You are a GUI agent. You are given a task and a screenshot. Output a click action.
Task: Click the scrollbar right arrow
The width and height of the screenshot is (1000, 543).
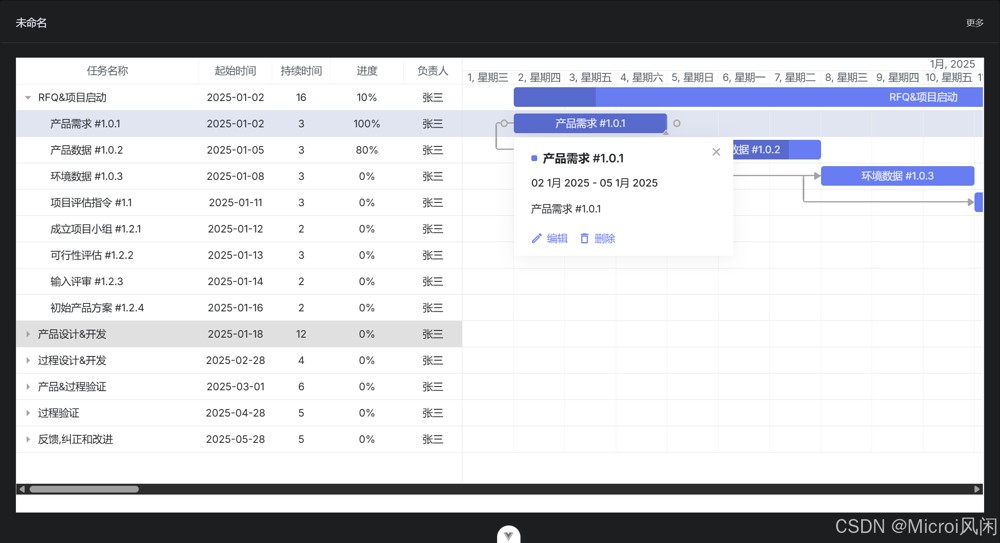click(x=977, y=489)
